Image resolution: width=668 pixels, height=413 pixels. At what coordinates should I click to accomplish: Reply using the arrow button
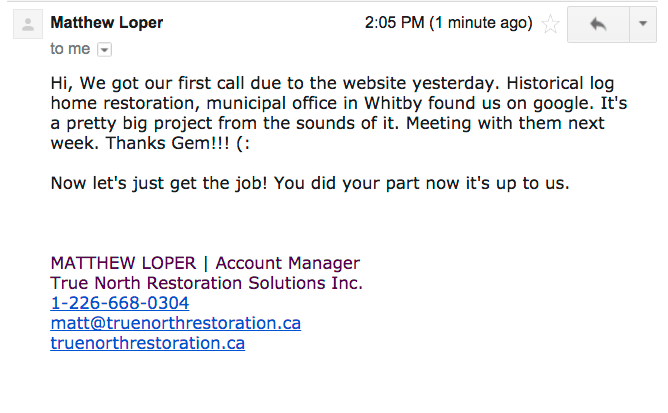[599, 24]
